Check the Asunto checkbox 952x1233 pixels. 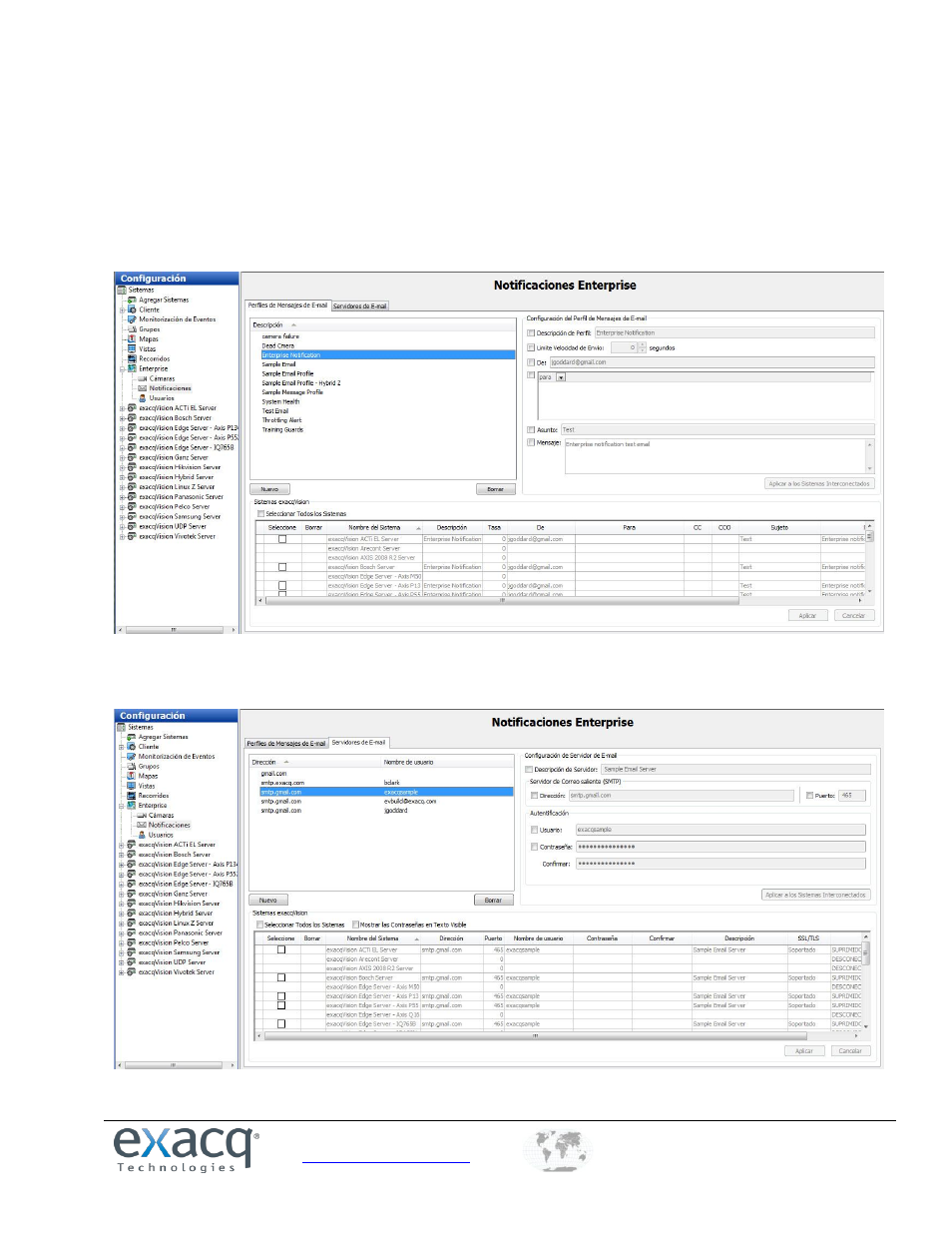point(531,430)
